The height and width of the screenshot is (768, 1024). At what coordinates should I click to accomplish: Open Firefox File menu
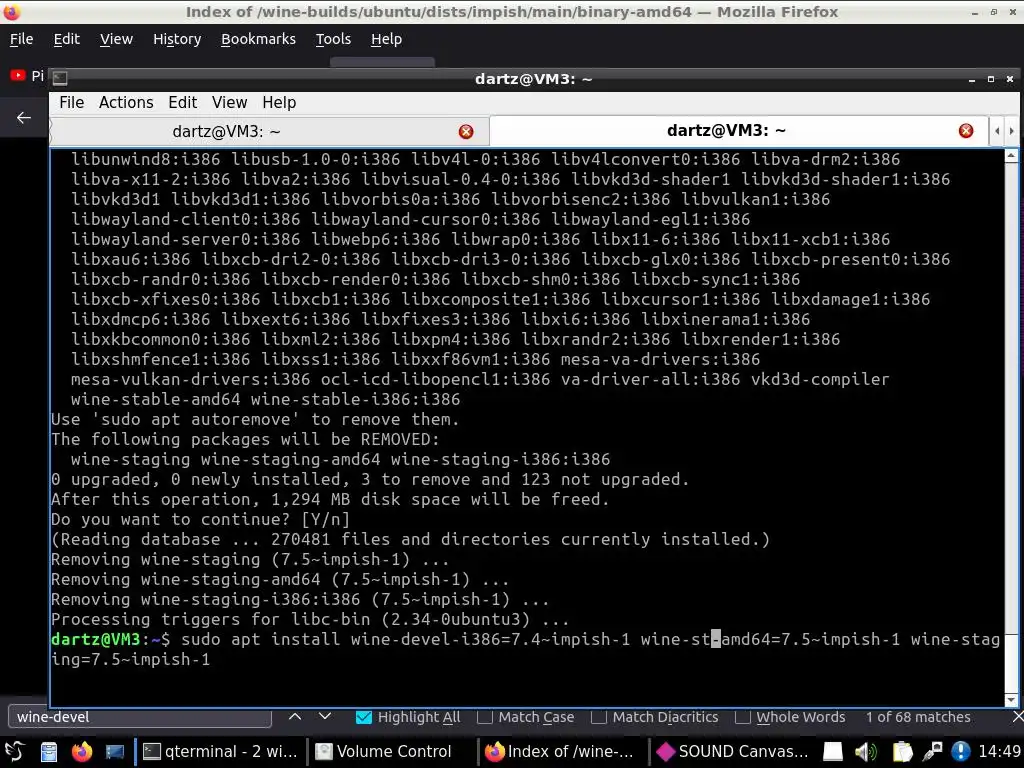21,39
